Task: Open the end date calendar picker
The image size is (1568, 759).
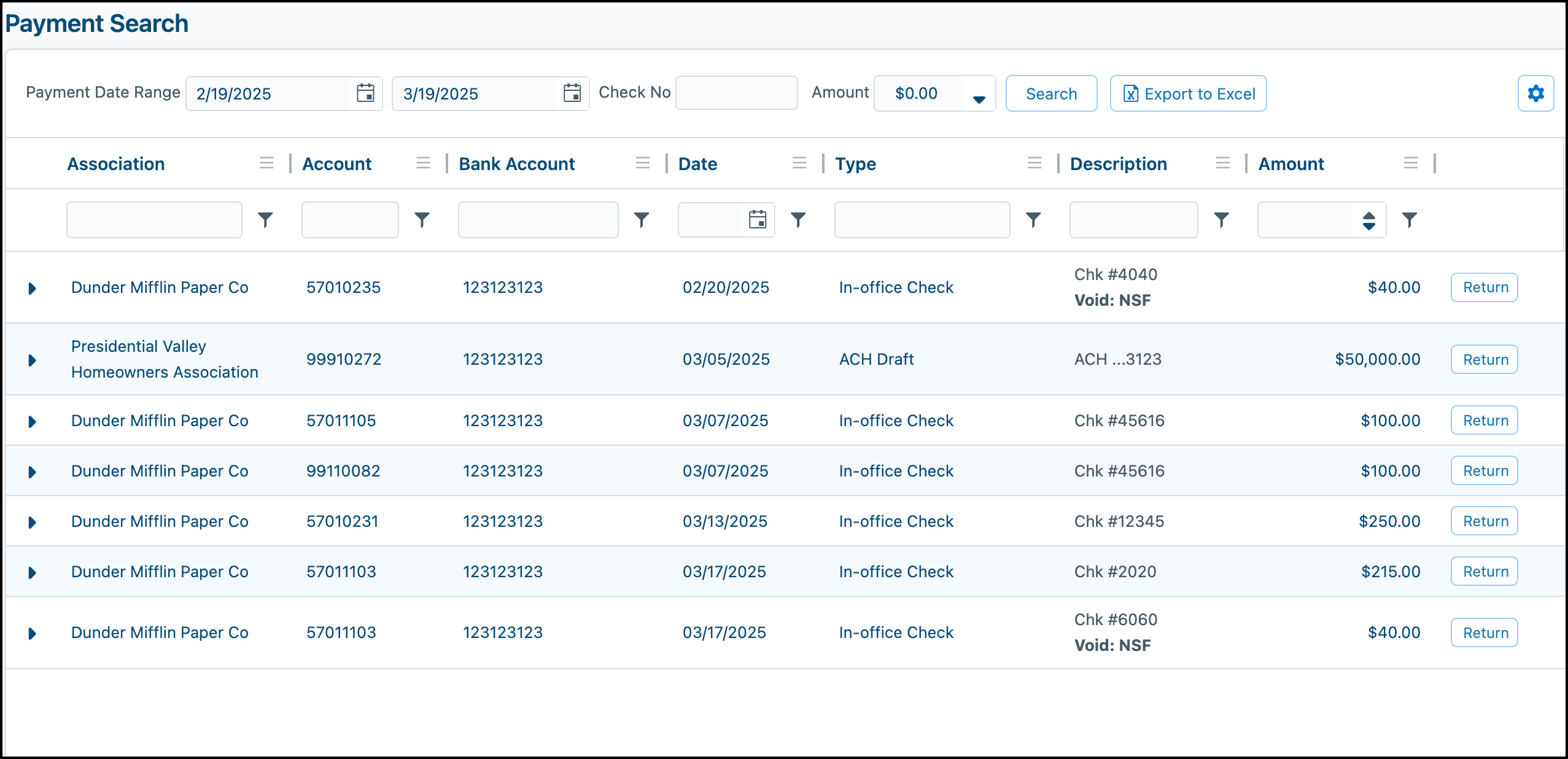Action: [x=572, y=93]
